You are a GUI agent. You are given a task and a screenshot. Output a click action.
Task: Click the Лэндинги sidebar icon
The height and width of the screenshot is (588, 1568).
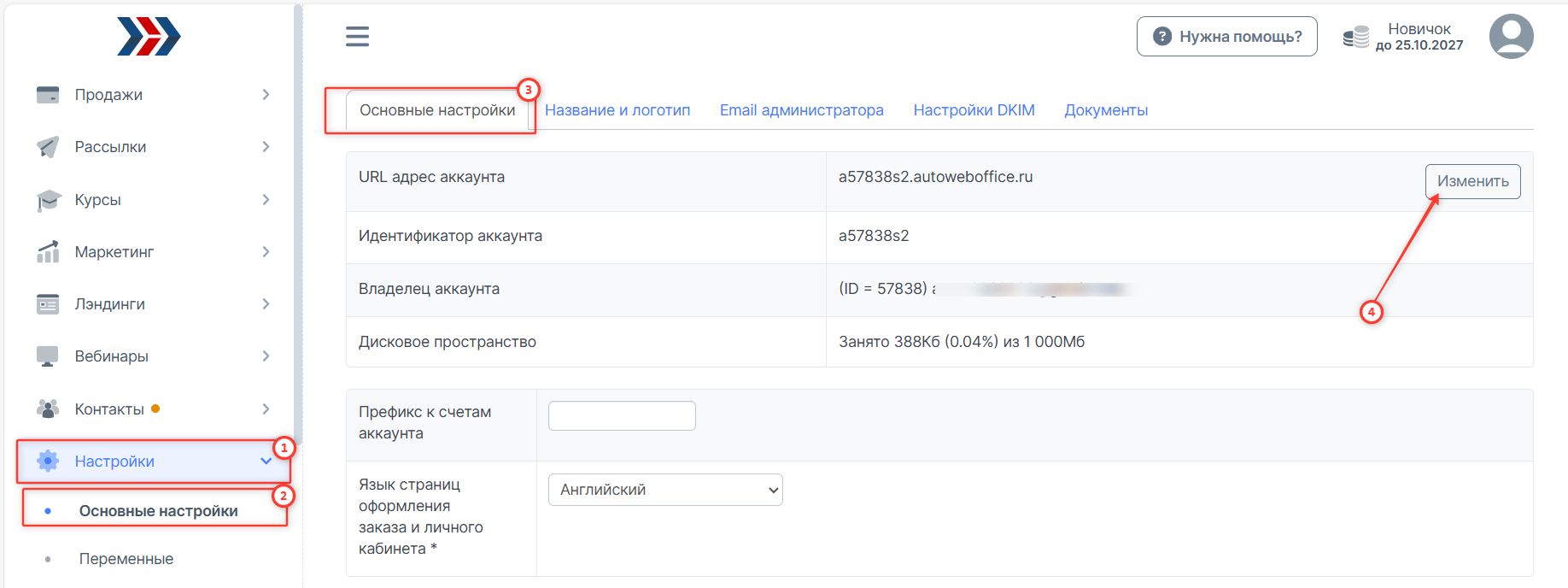[48, 304]
